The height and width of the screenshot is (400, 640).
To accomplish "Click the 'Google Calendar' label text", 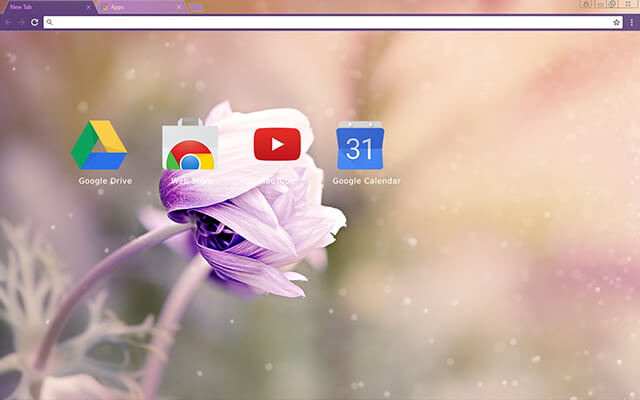I will [367, 181].
